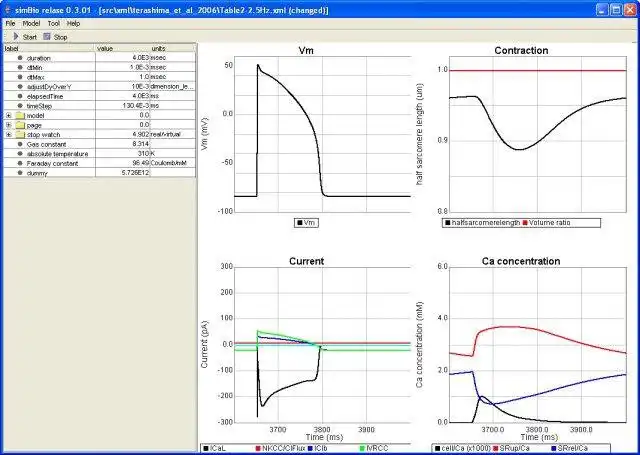Click the bullet icon beside elapsedTime

[x=20, y=96]
